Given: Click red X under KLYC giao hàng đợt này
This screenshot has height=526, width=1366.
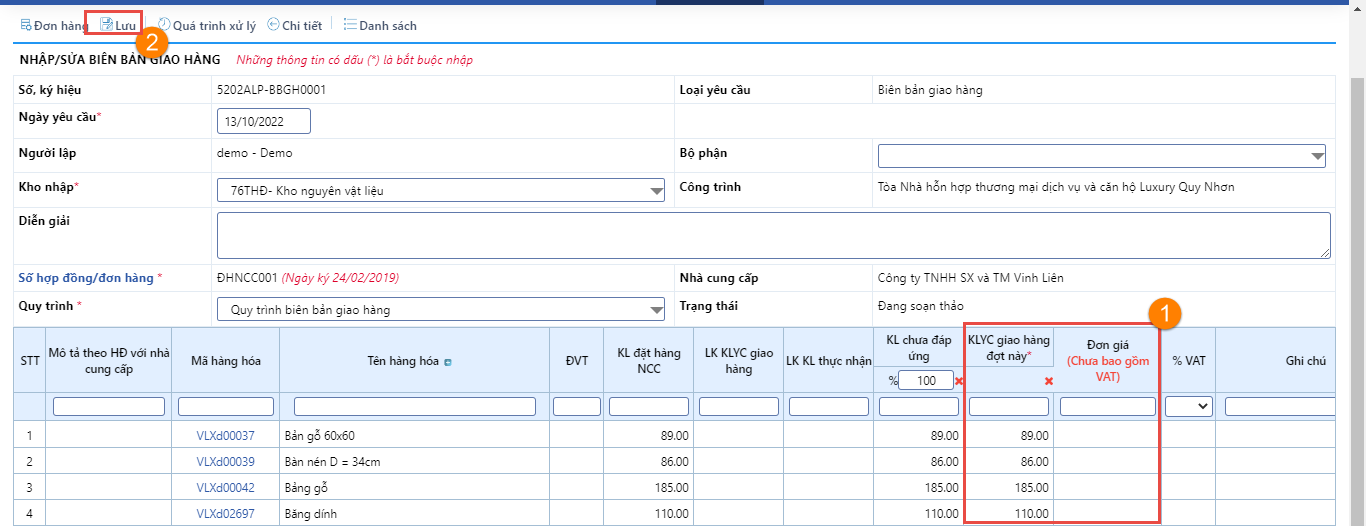Looking at the screenshot, I should tap(1048, 381).
